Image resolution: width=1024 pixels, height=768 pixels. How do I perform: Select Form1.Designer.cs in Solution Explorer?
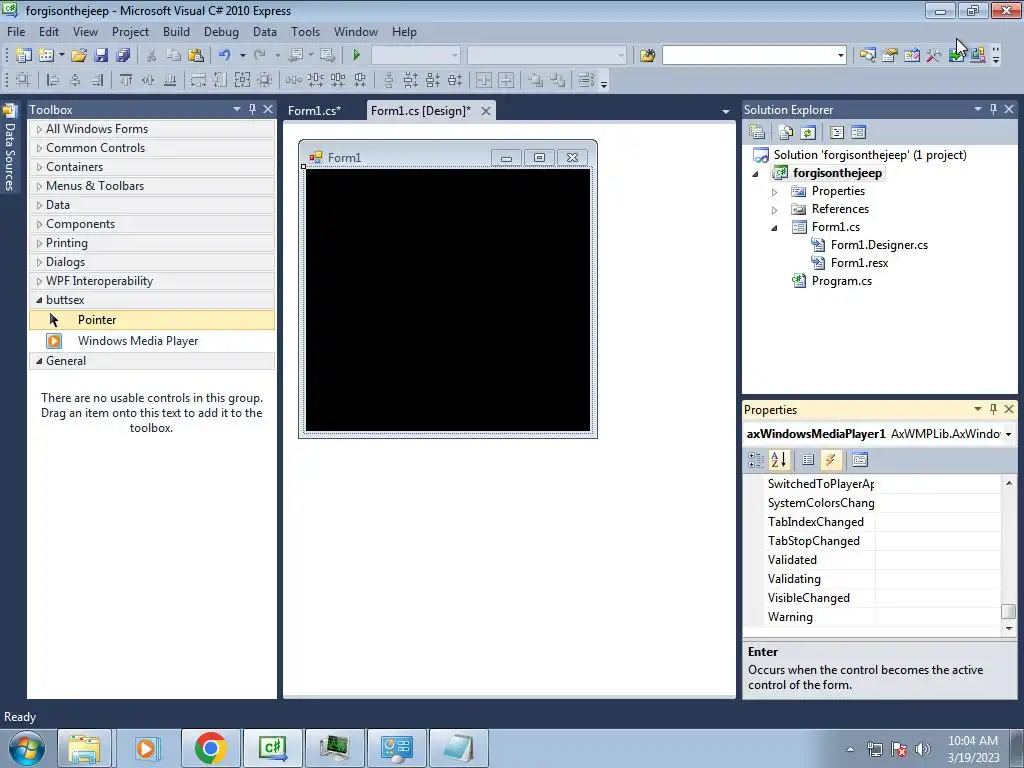click(879, 245)
